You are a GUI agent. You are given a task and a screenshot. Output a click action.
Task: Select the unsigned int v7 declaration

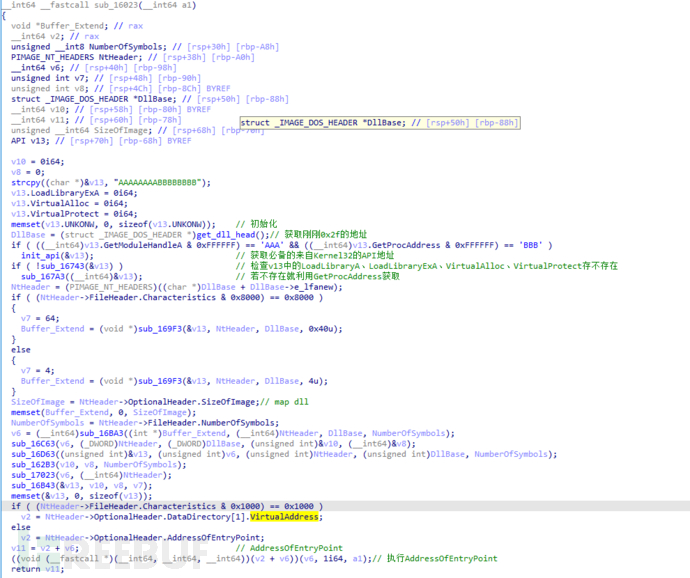[50, 78]
